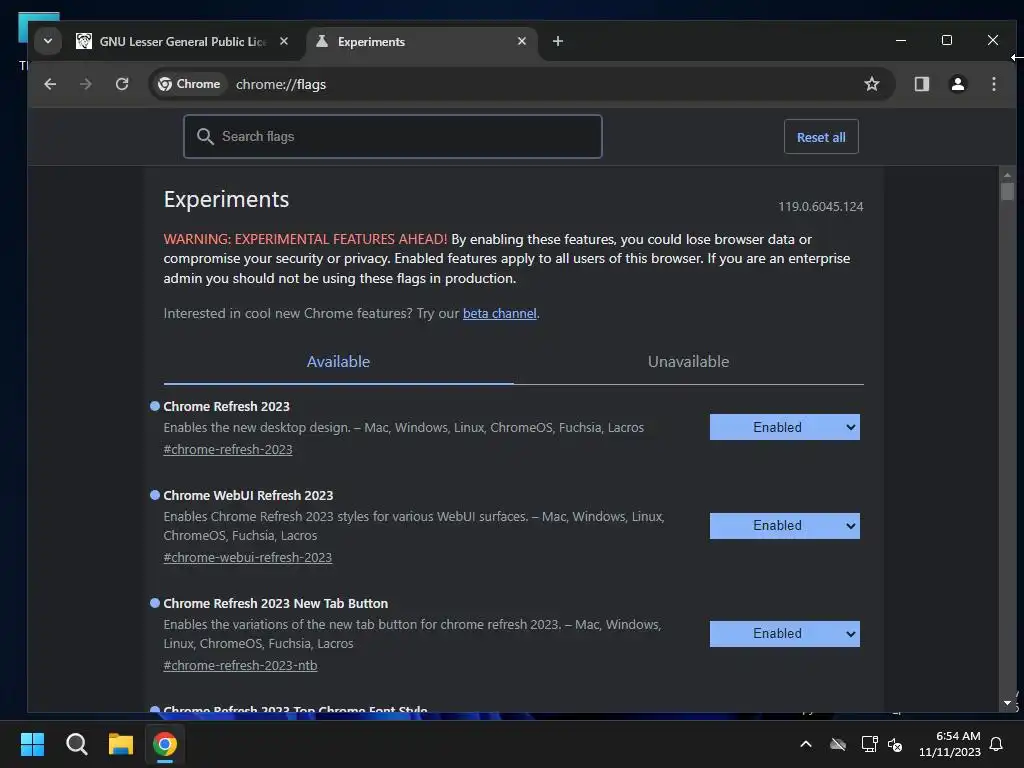This screenshot has height=768, width=1024.
Task: Open the Chrome side panel
Action: pyautogui.click(x=921, y=84)
